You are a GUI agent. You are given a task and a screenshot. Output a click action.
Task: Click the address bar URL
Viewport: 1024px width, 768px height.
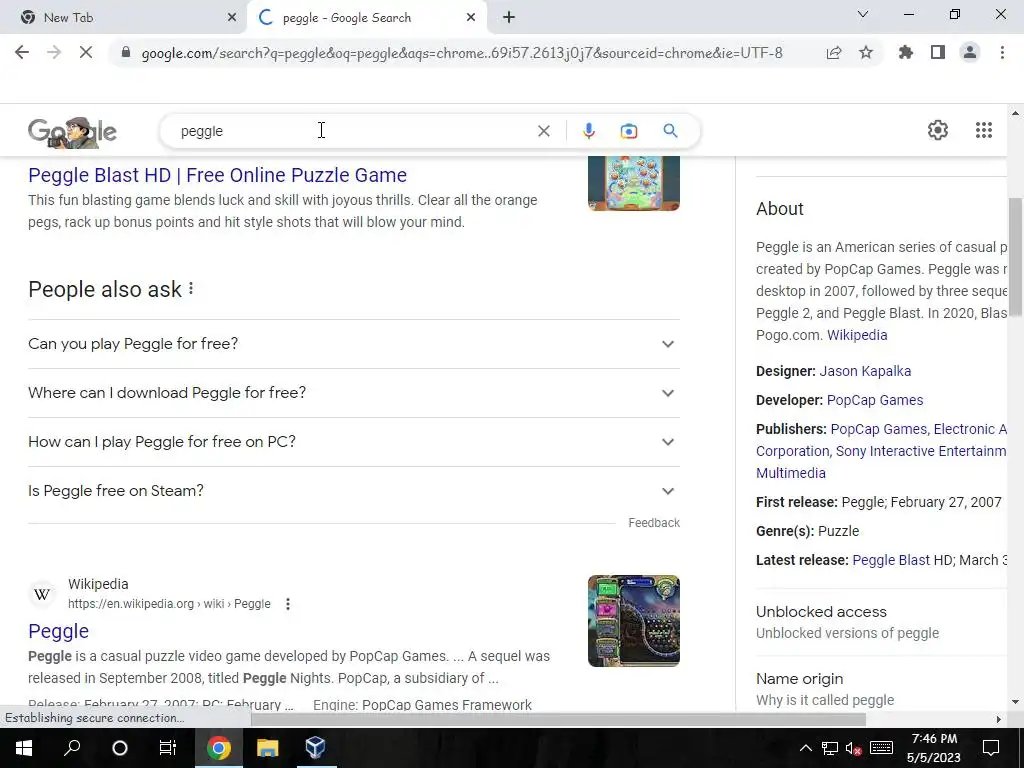462,53
